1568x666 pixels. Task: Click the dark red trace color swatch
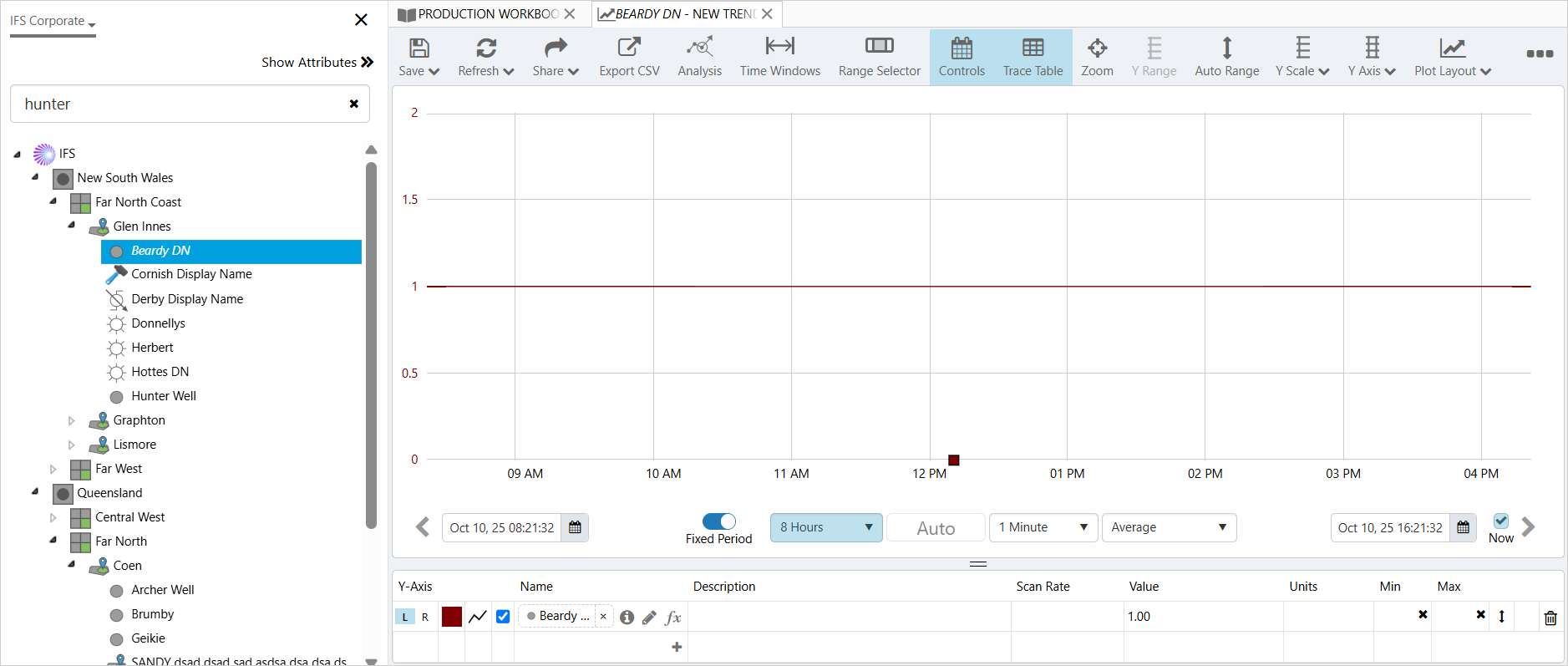(452, 617)
